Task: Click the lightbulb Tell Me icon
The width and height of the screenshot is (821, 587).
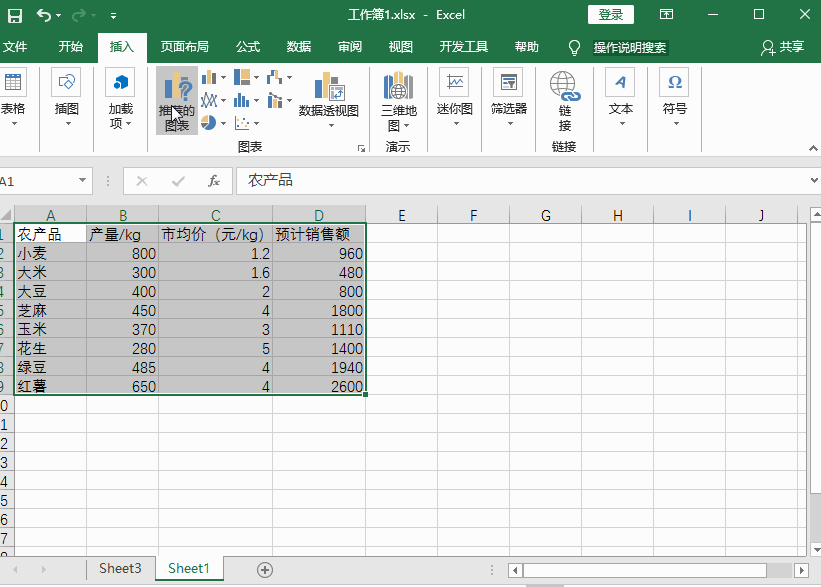Action: point(574,48)
